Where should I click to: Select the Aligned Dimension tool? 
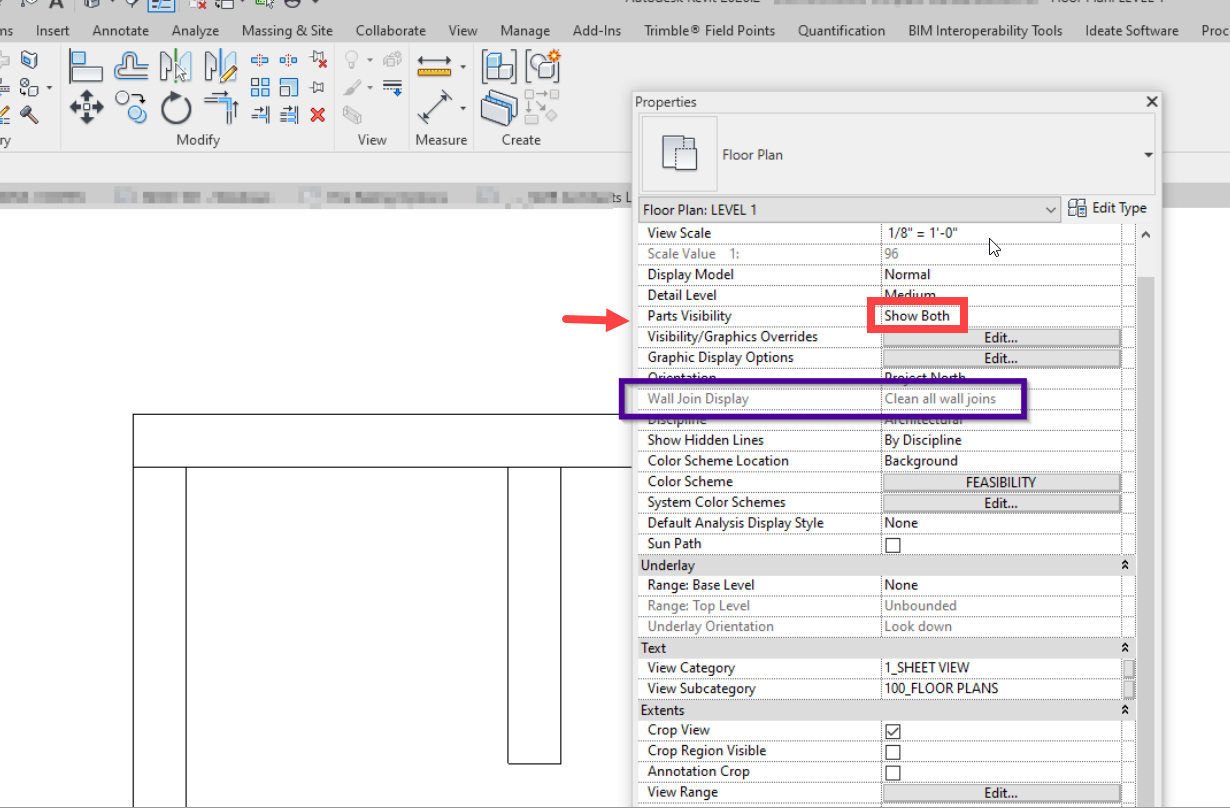(434, 108)
